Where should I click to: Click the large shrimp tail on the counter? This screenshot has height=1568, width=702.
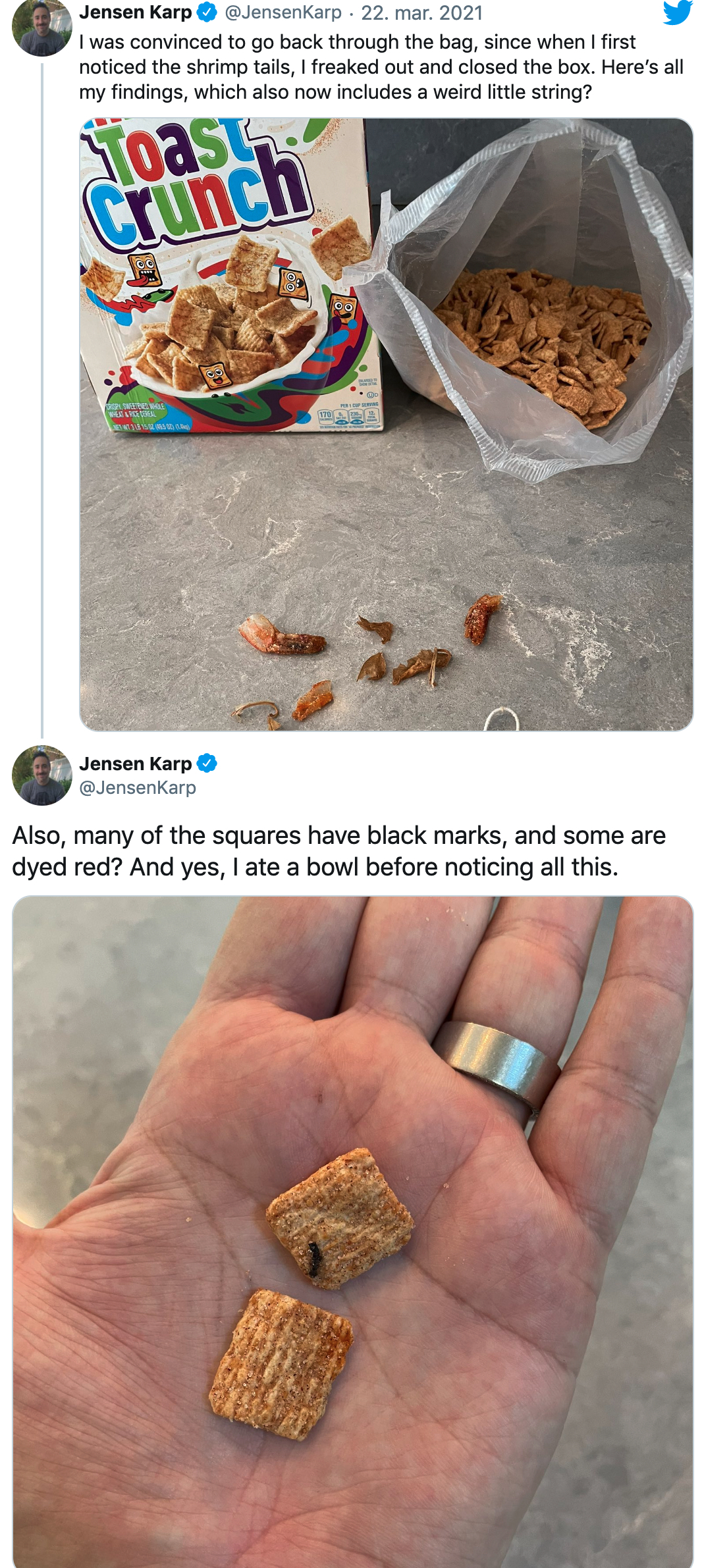[x=282, y=637]
